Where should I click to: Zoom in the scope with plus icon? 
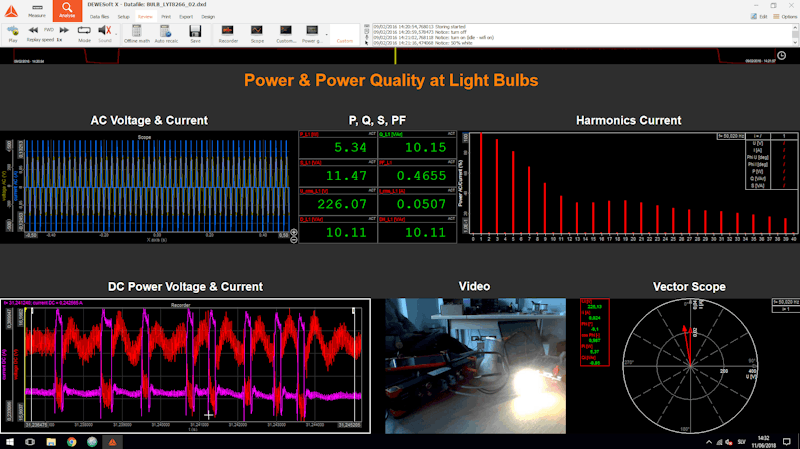(294, 233)
